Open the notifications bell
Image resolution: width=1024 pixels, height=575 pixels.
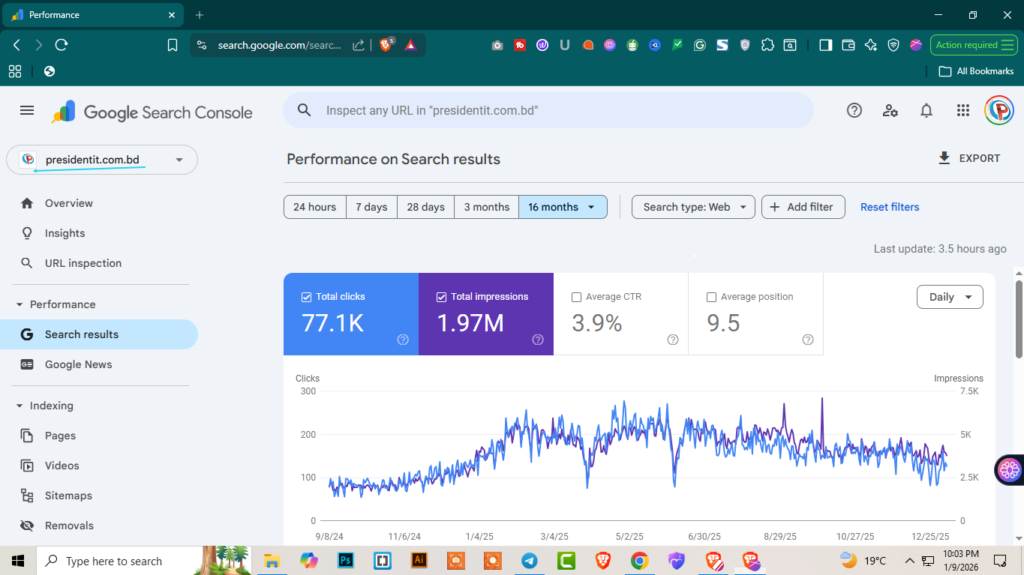tap(926, 110)
